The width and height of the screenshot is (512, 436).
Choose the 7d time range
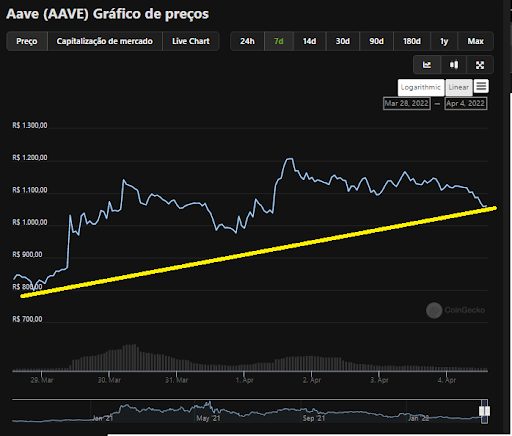pos(279,41)
